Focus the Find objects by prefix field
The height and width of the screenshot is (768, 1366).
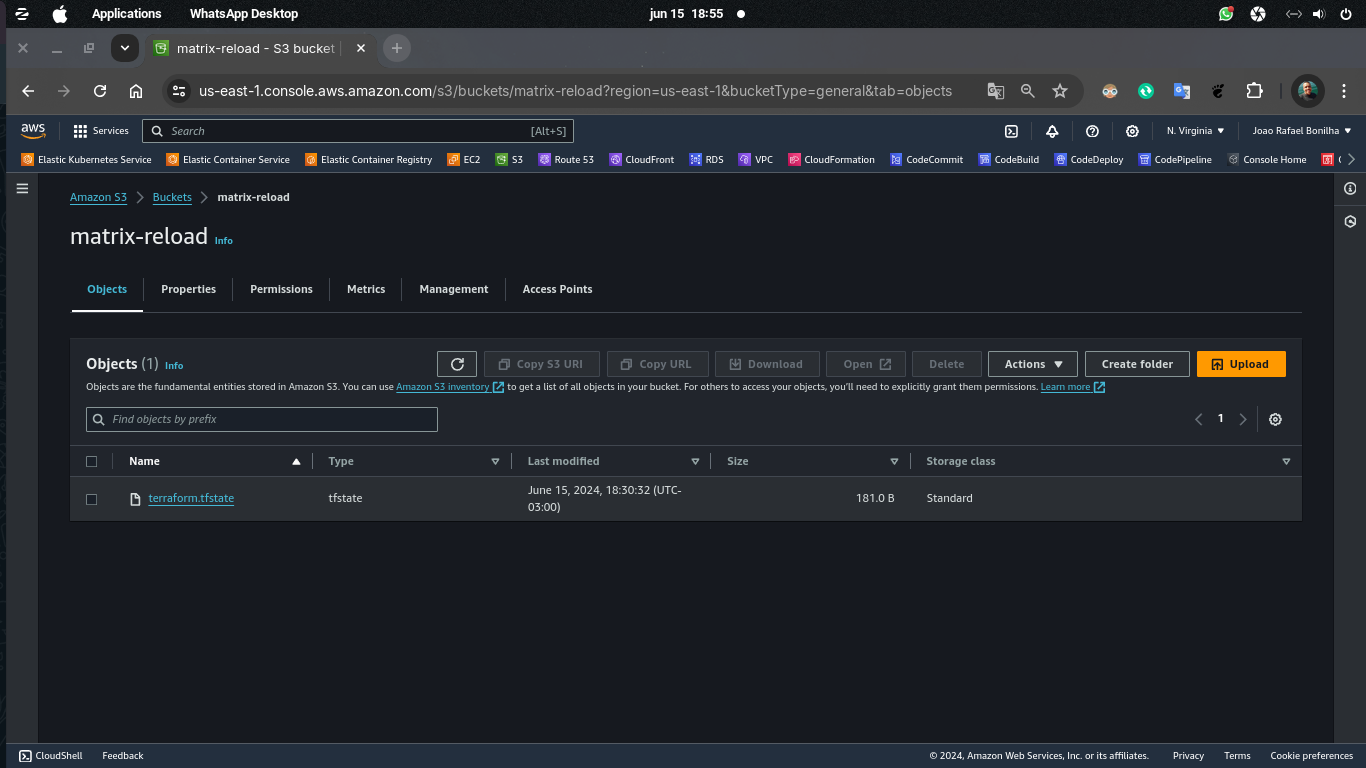pyautogui.click(x=262, y=419)
